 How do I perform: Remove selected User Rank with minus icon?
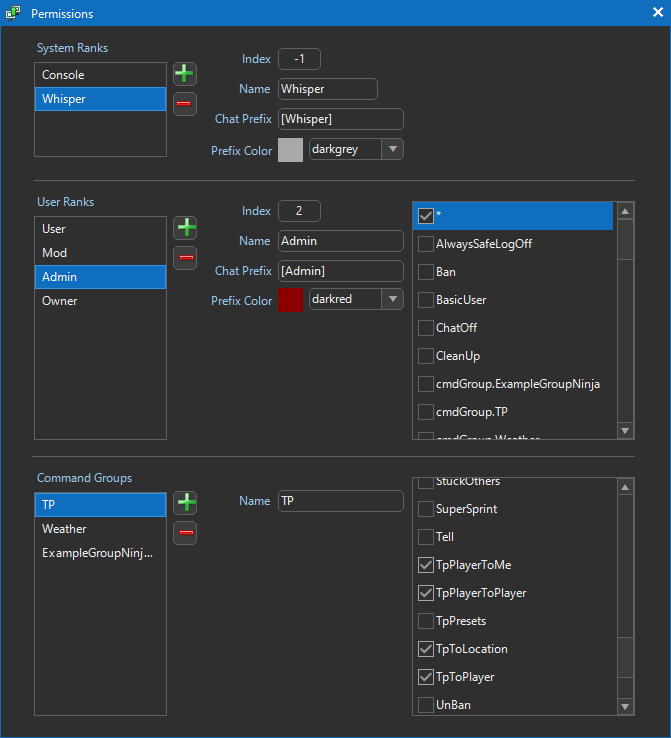(185, 258)
